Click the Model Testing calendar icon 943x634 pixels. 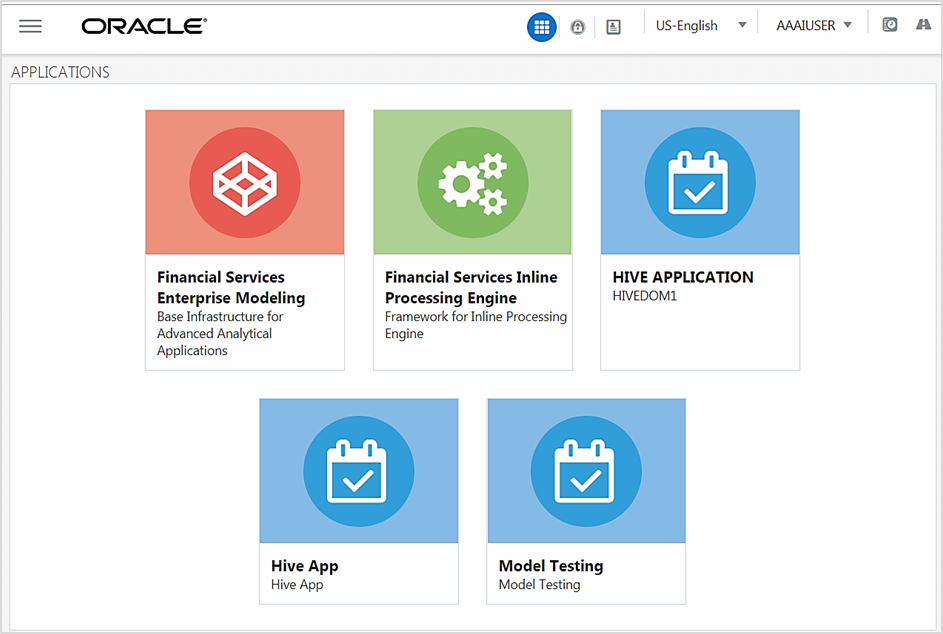pos(586,471)
